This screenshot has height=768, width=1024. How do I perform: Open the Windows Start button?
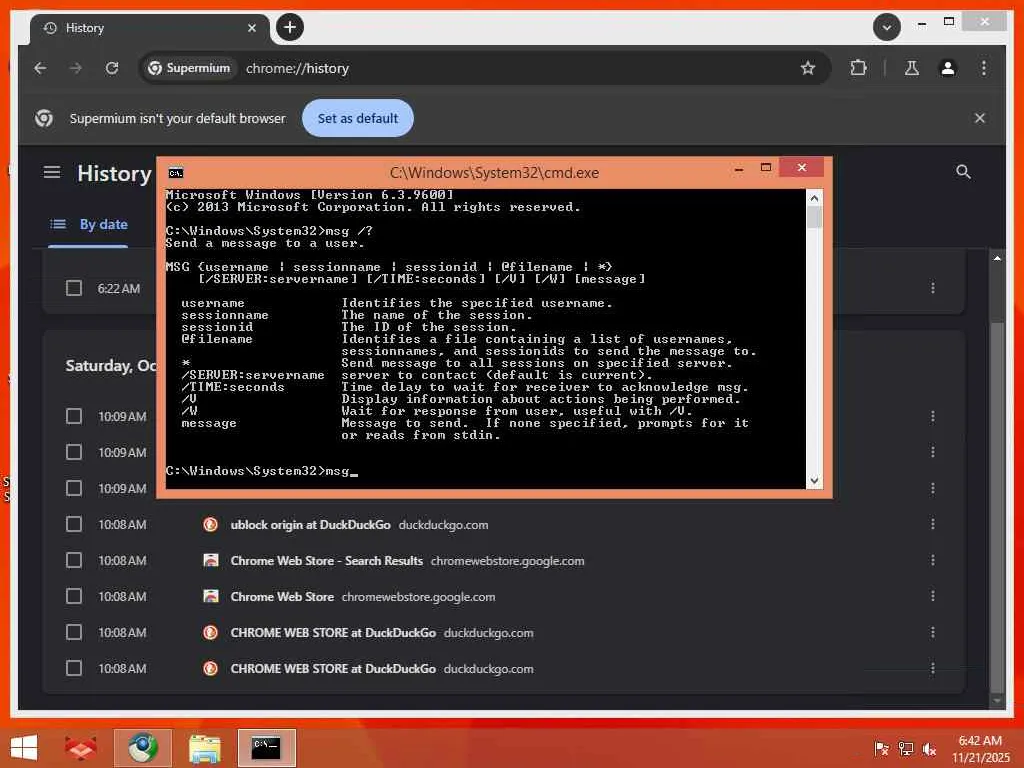24,748
